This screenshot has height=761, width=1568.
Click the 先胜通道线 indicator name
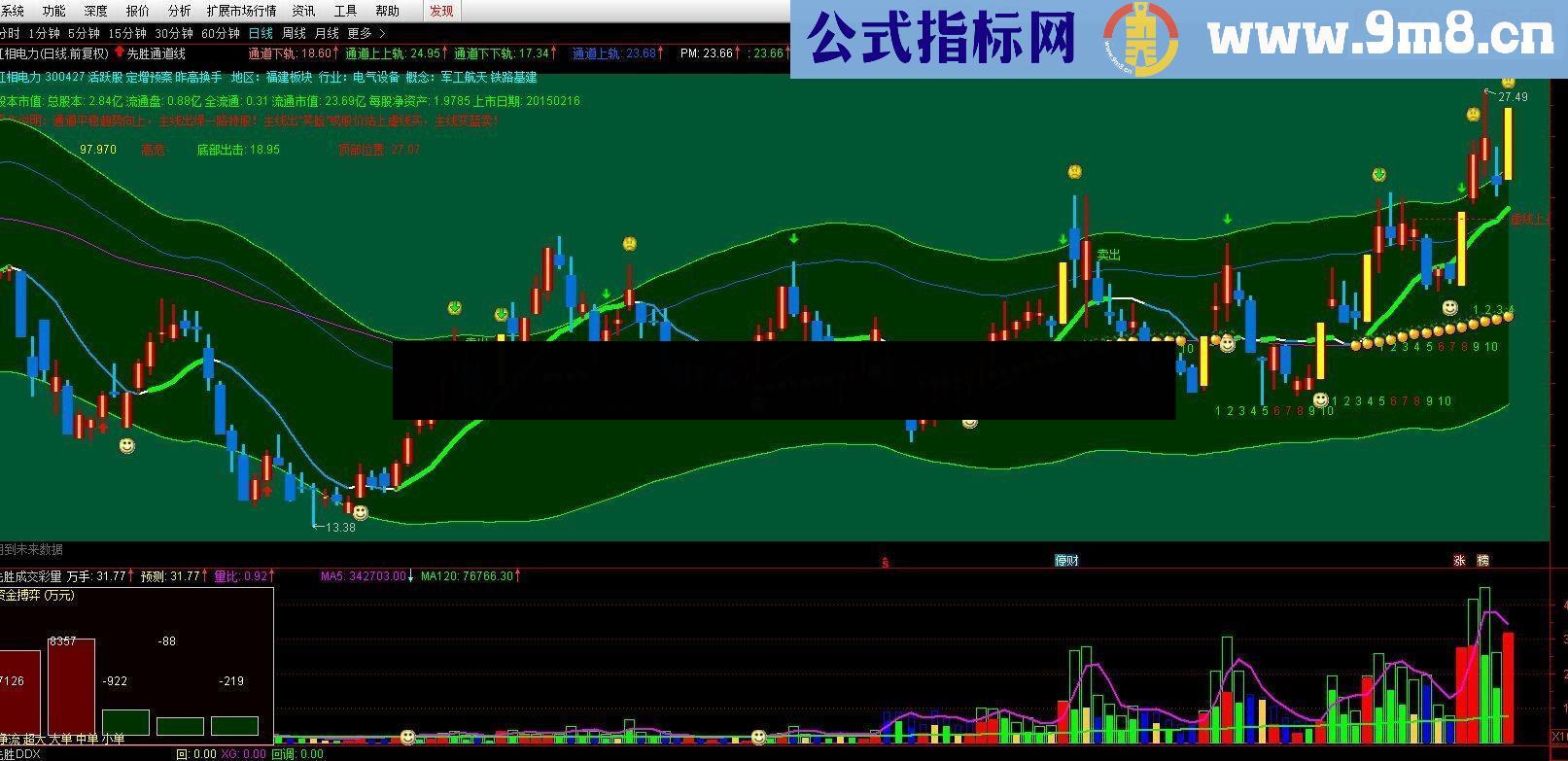coord(157,53)
